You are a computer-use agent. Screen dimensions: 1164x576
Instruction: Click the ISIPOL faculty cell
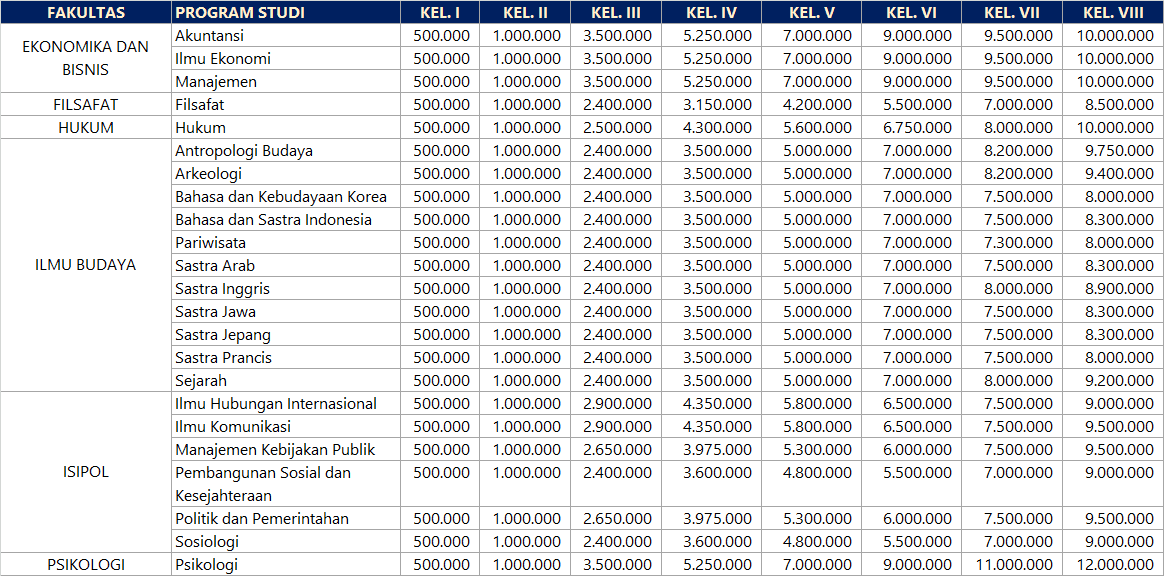pos(85,472)
